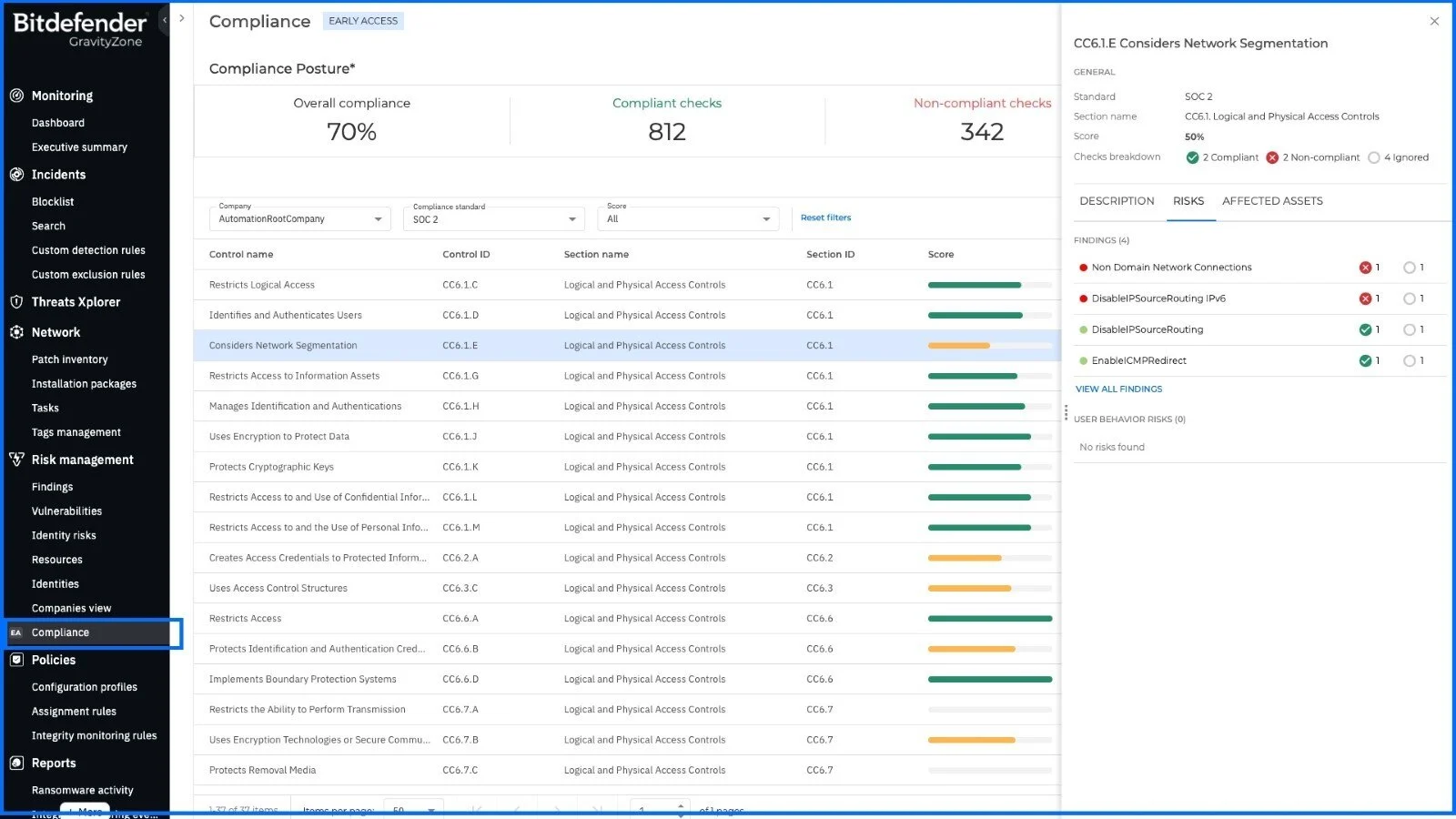Switch to the Description tab

tap(1117, 201)
